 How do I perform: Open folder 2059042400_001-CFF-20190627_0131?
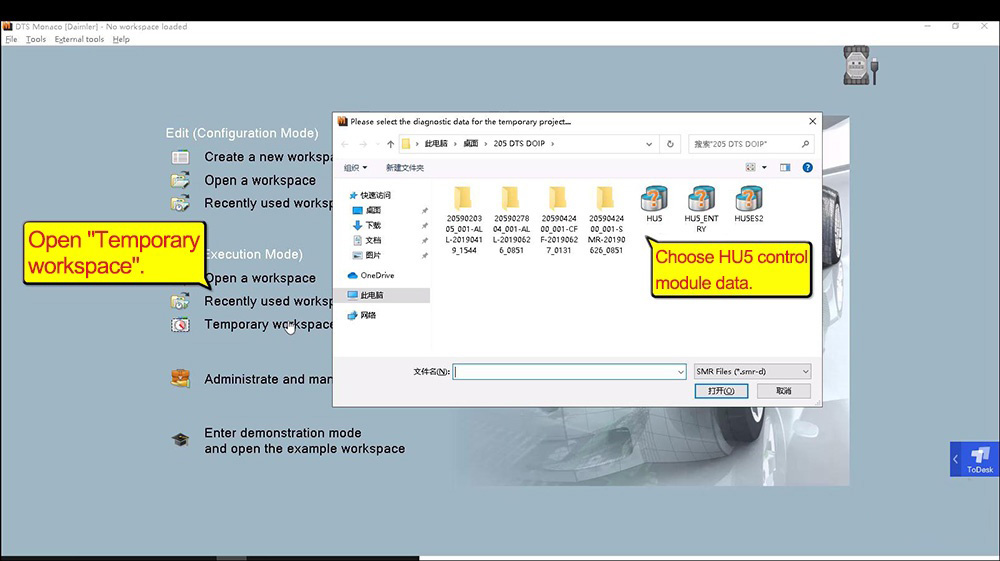(559, 221)
